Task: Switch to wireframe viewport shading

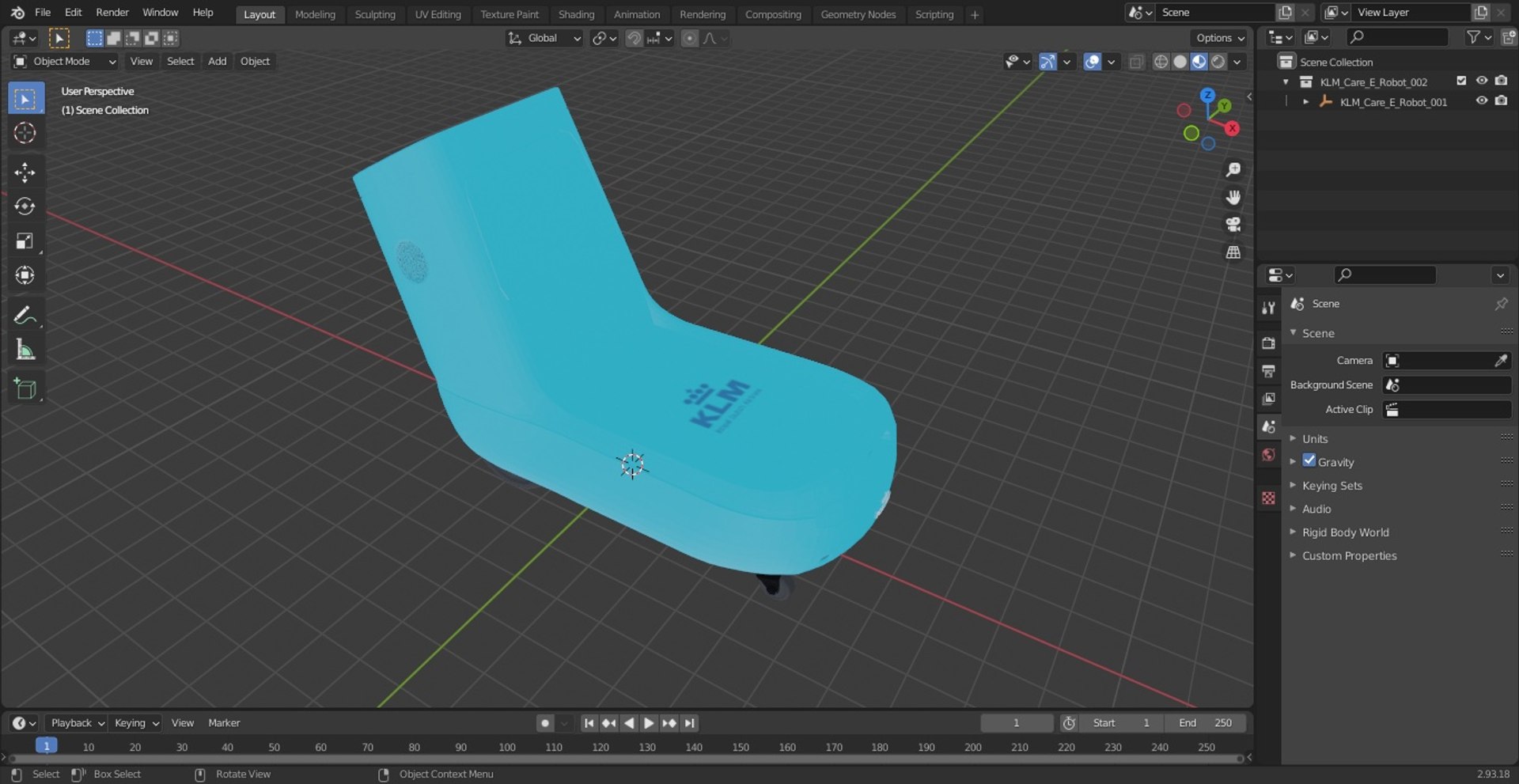Action: click(1161, 62)
